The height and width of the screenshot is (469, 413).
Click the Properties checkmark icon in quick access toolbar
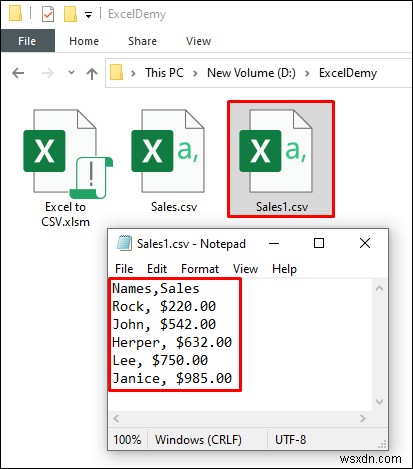pyautogui.click(x=48, y=14)
